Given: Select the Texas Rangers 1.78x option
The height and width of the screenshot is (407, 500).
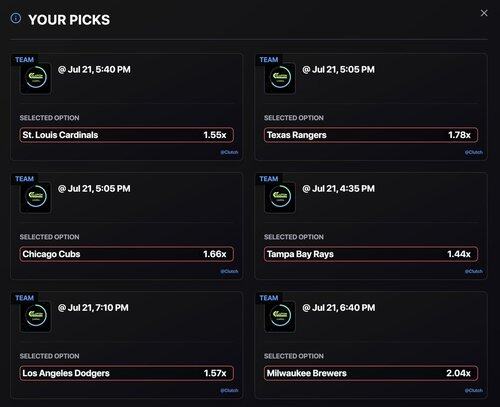Looking at the screenshot, I should (x=371, y=135).
